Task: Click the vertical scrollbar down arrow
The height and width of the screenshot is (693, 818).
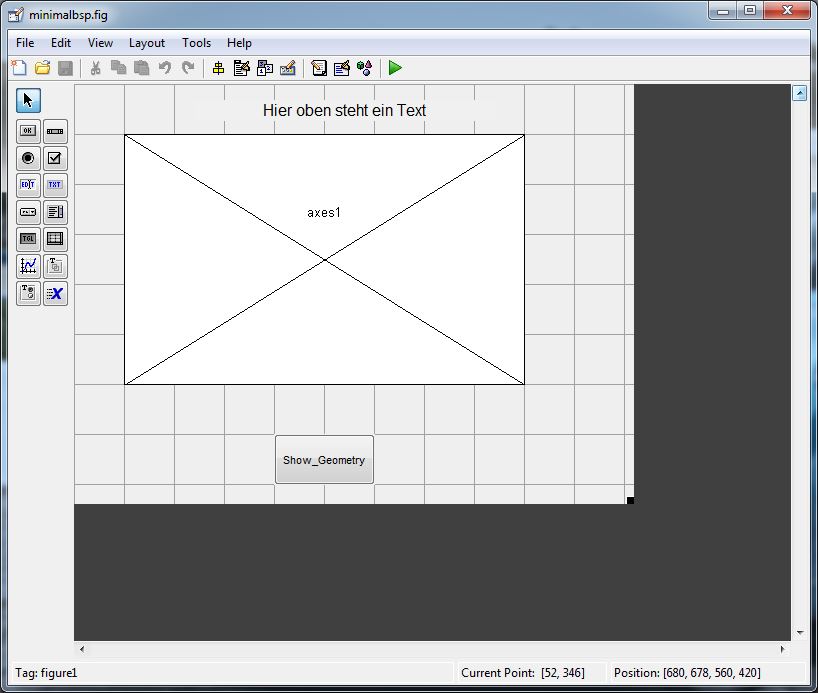Action: pyautogui.click(x=799, y=632)
